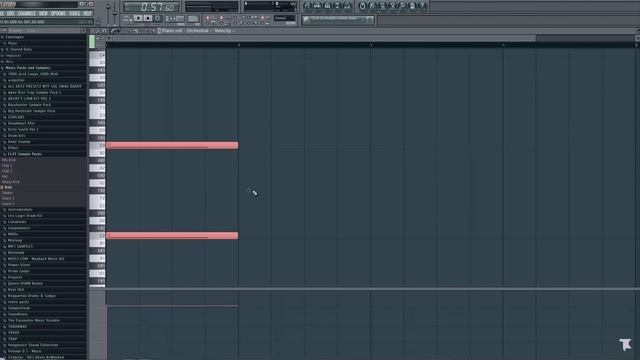Open the EDIT menu
640x360 pixels.
pos(11,13)
